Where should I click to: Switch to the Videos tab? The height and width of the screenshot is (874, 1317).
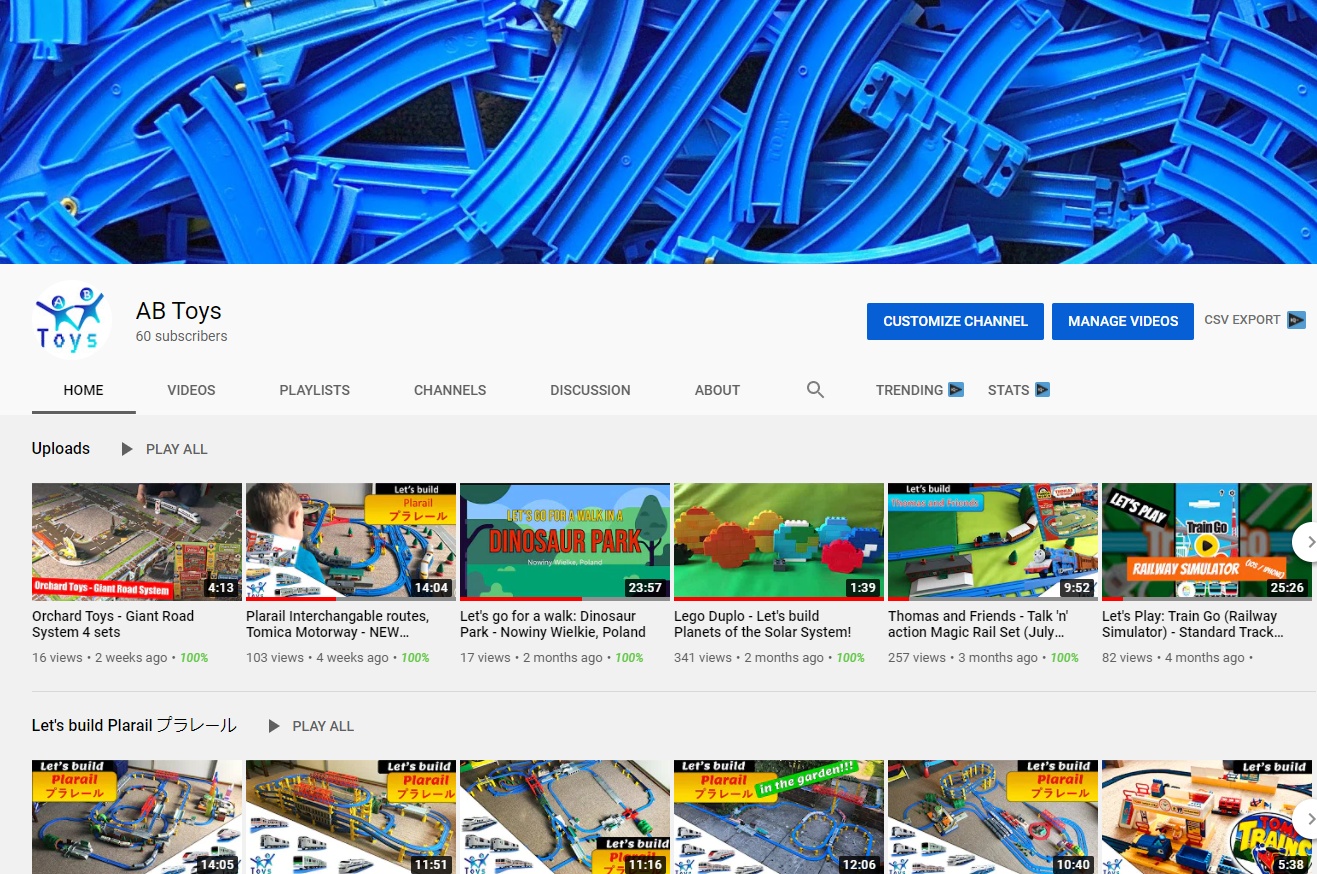click(191, 390)
